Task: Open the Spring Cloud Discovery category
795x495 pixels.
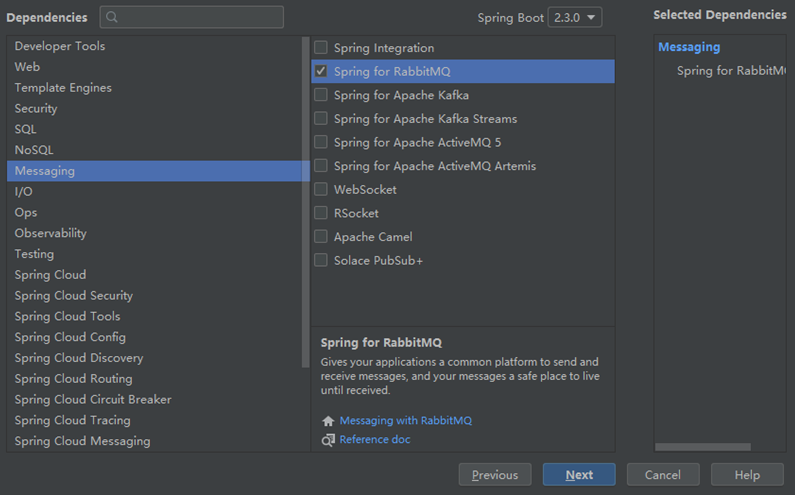Action: click(79, 358)
